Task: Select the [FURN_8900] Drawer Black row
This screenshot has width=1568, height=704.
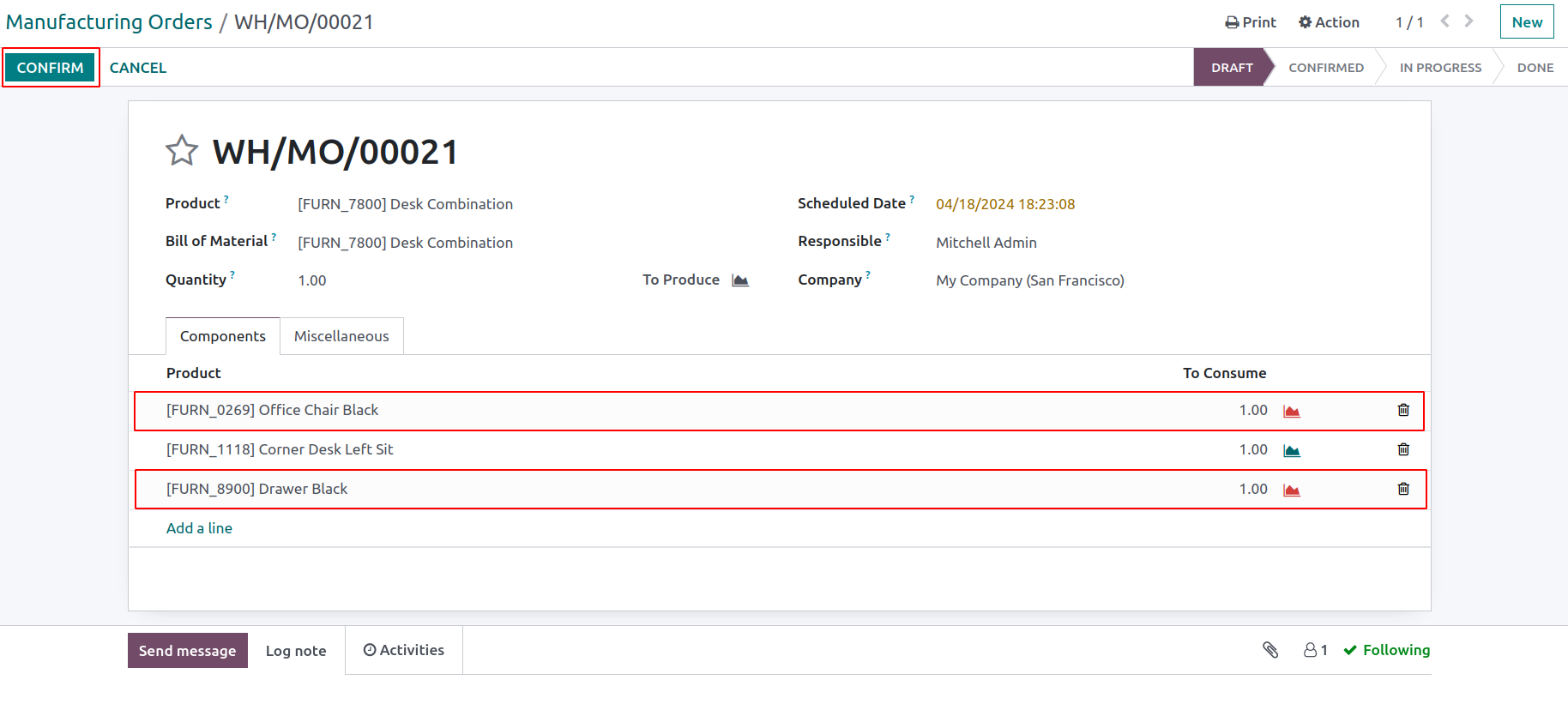Action: click(779, 489)
